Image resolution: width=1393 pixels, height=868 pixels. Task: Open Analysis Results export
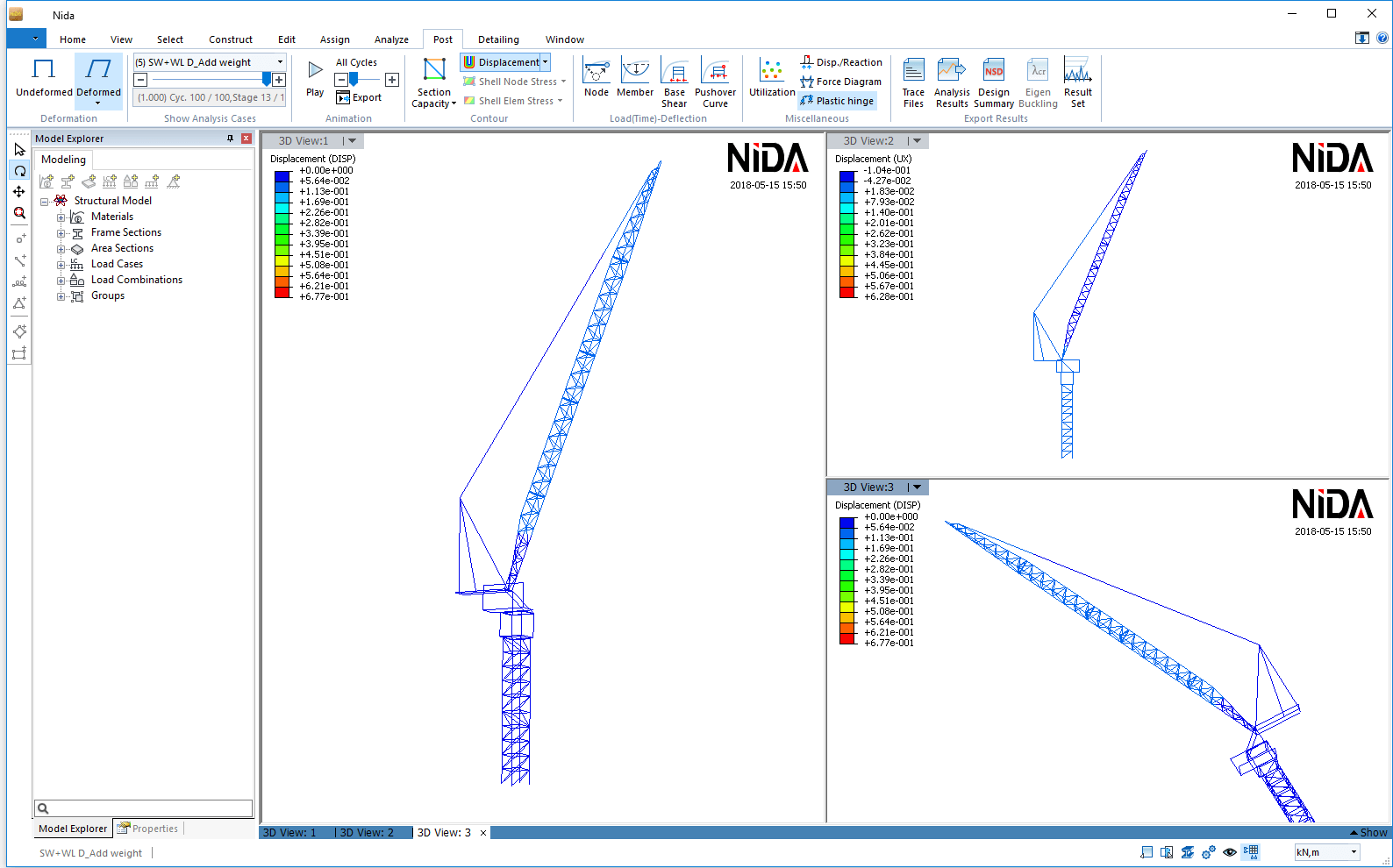click(x=952, y=83)
